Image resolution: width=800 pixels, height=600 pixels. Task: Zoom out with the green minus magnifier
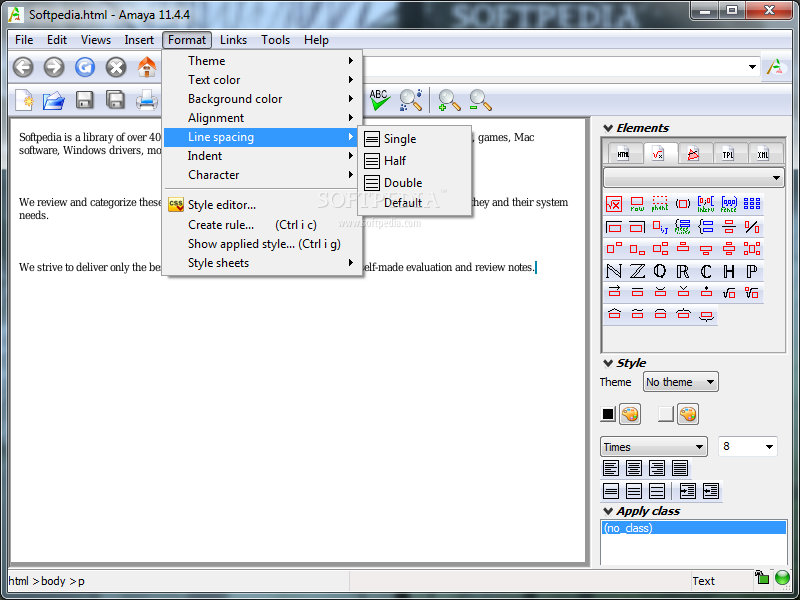tap(480, 100)
